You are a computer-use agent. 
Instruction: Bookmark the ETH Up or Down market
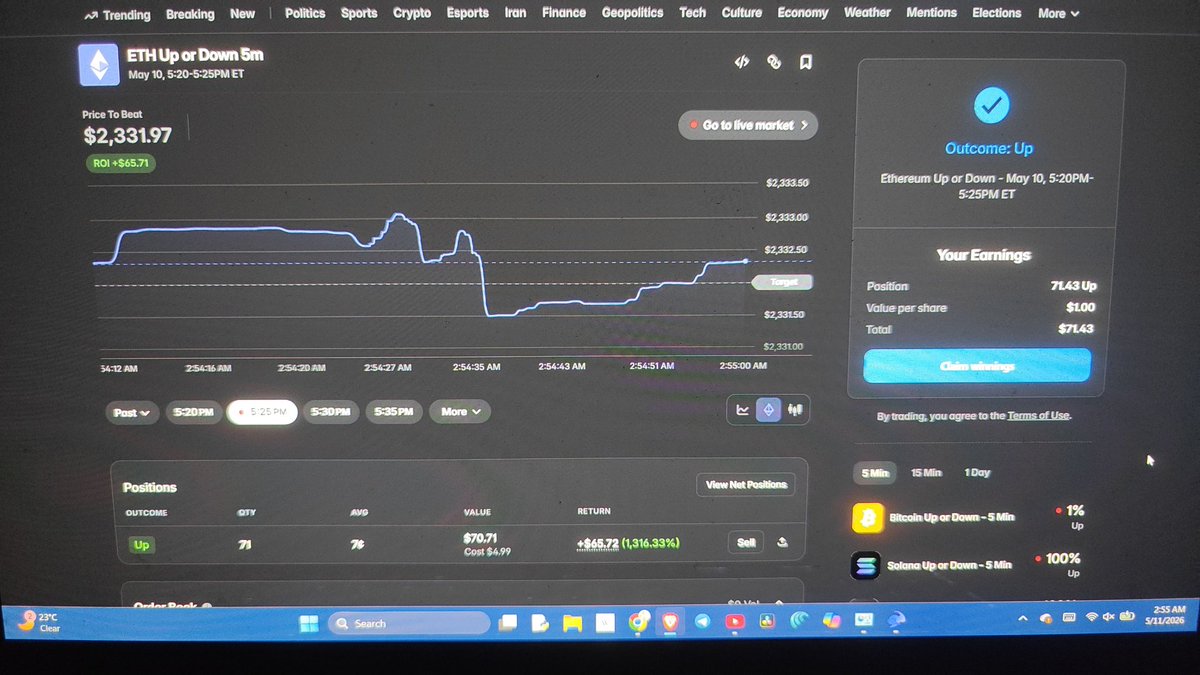coord(805,62)
